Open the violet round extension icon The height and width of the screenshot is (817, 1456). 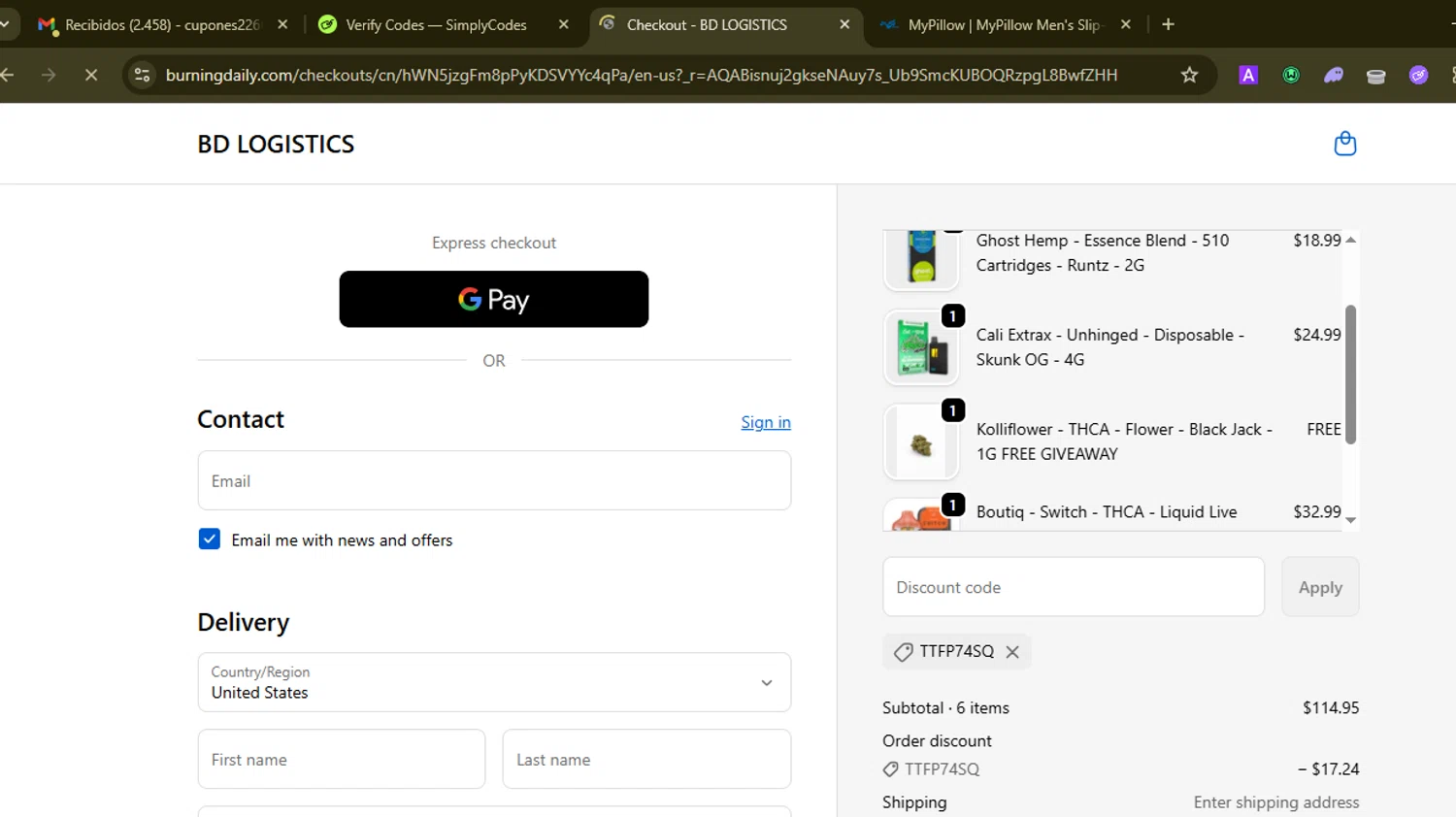pyautogui.click(x=1418, y=75)
